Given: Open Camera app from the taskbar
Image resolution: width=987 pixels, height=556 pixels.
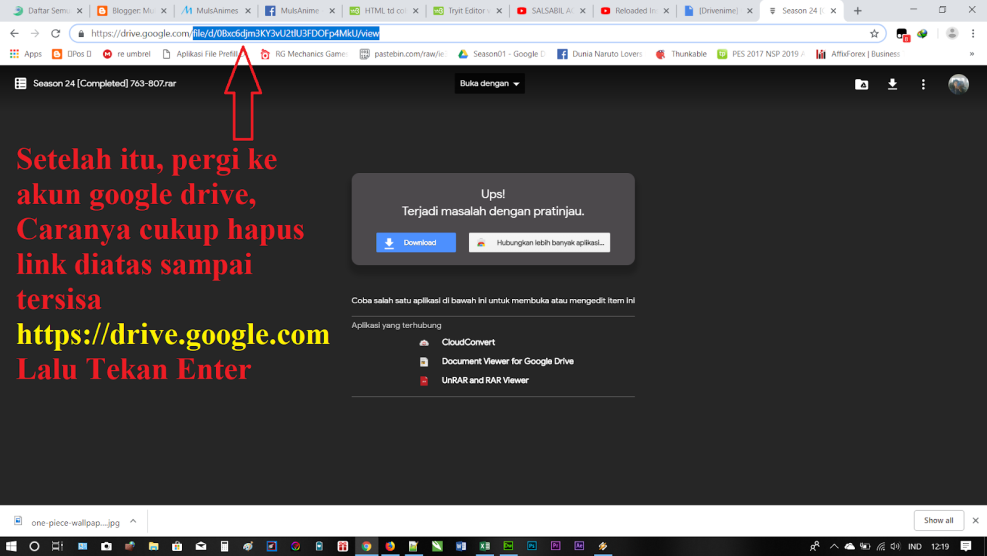Looking at the screenshot, I should (106, 546).
